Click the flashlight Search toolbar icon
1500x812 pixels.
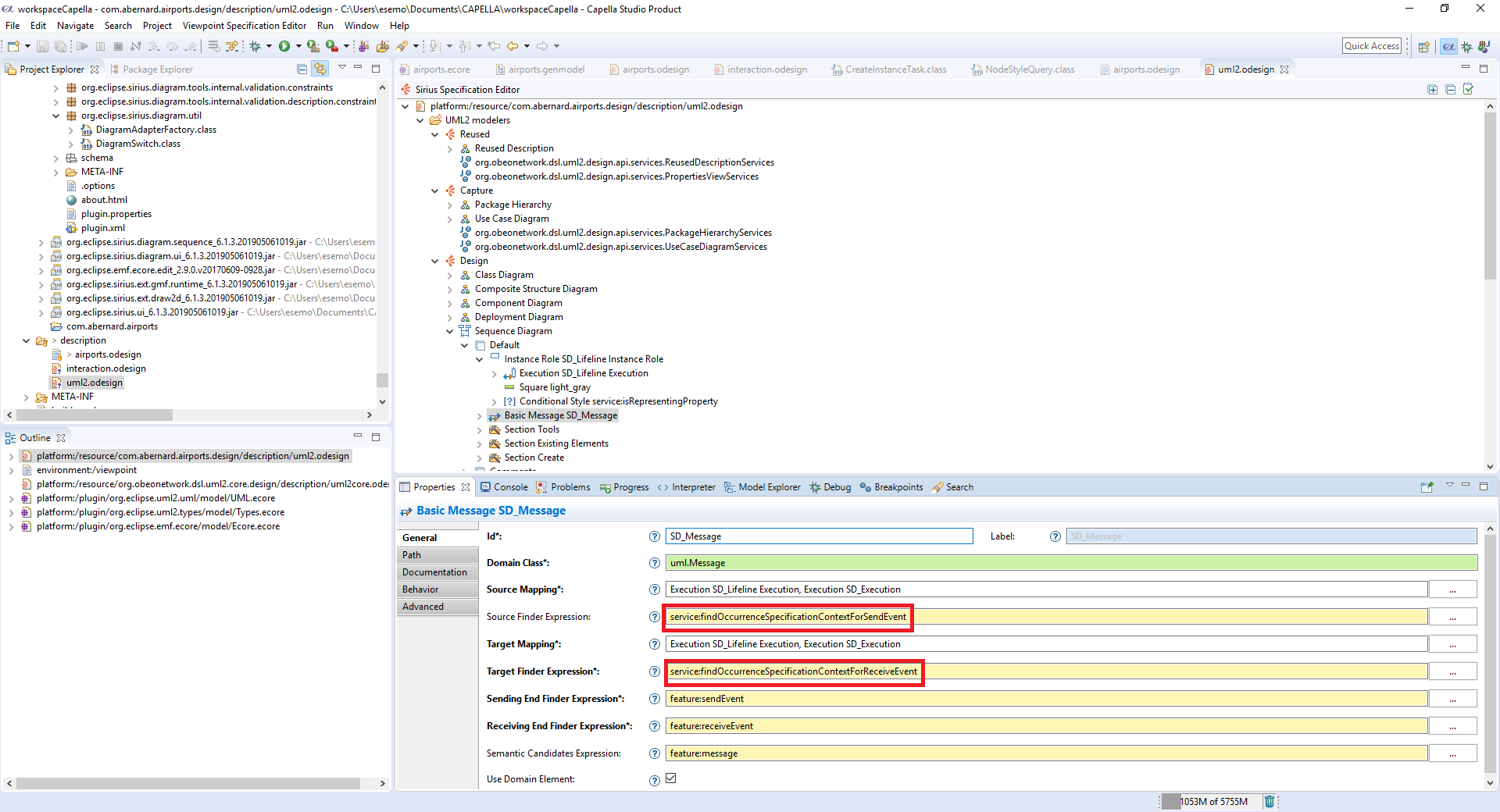coord(402,46)
